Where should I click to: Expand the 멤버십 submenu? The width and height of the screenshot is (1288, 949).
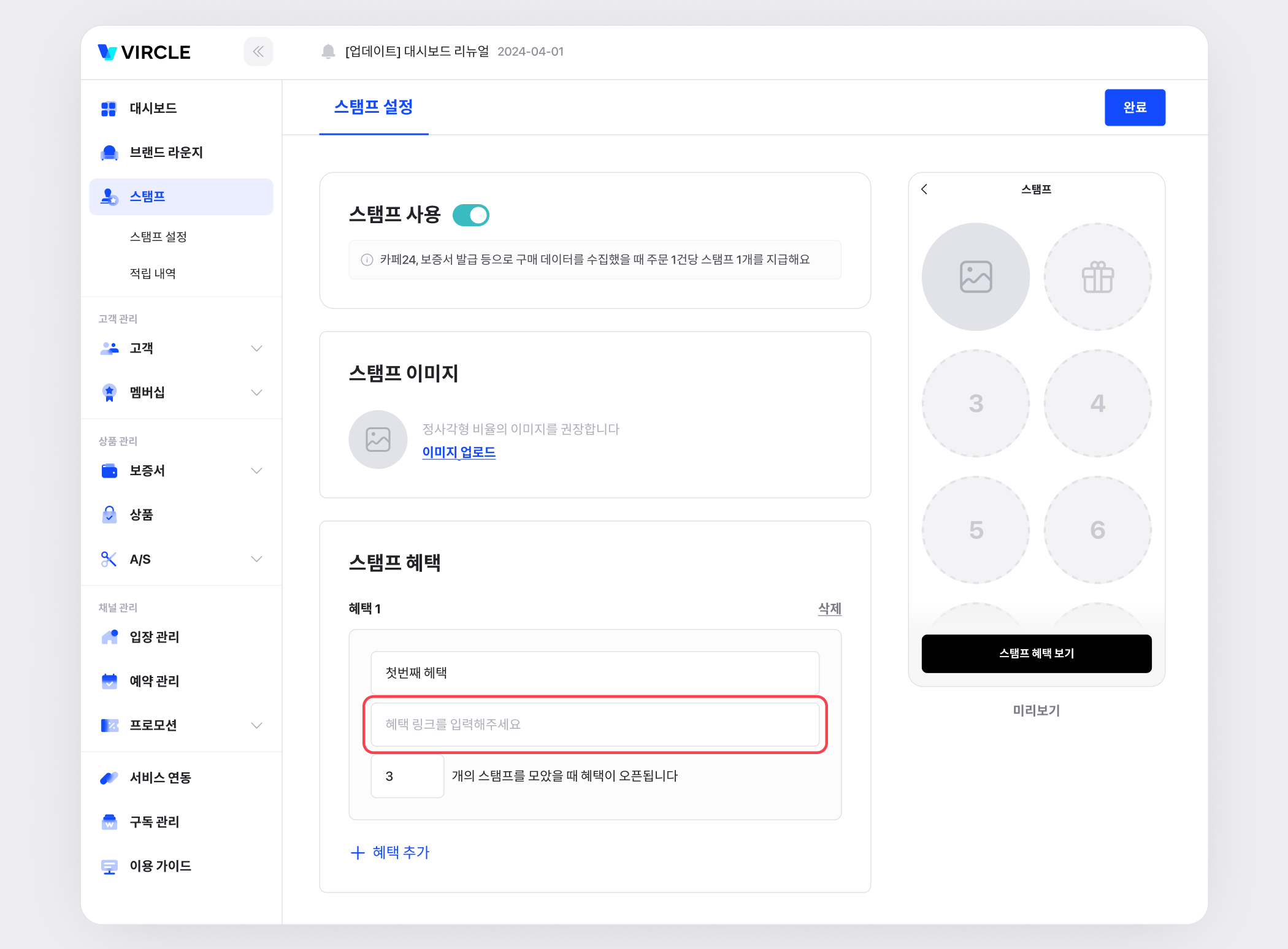click(256, 392)
